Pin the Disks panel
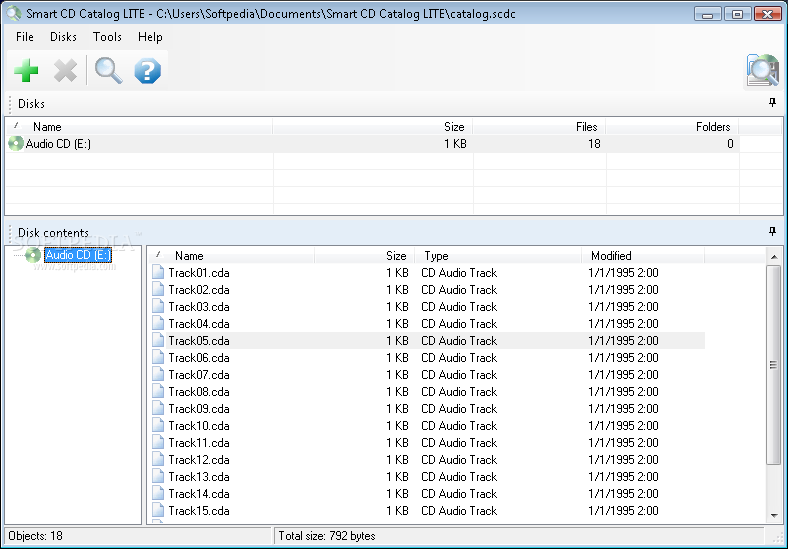Viewport: 788px width, 549px height. [772, 103]
